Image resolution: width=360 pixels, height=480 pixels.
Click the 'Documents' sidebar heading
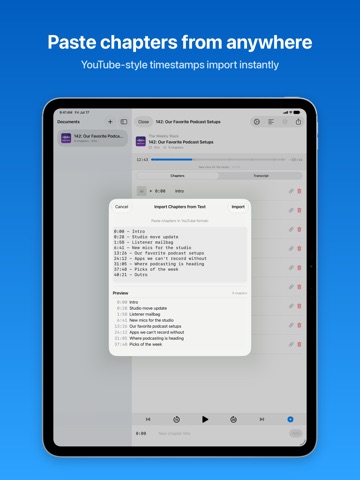[x=68, y=122]
